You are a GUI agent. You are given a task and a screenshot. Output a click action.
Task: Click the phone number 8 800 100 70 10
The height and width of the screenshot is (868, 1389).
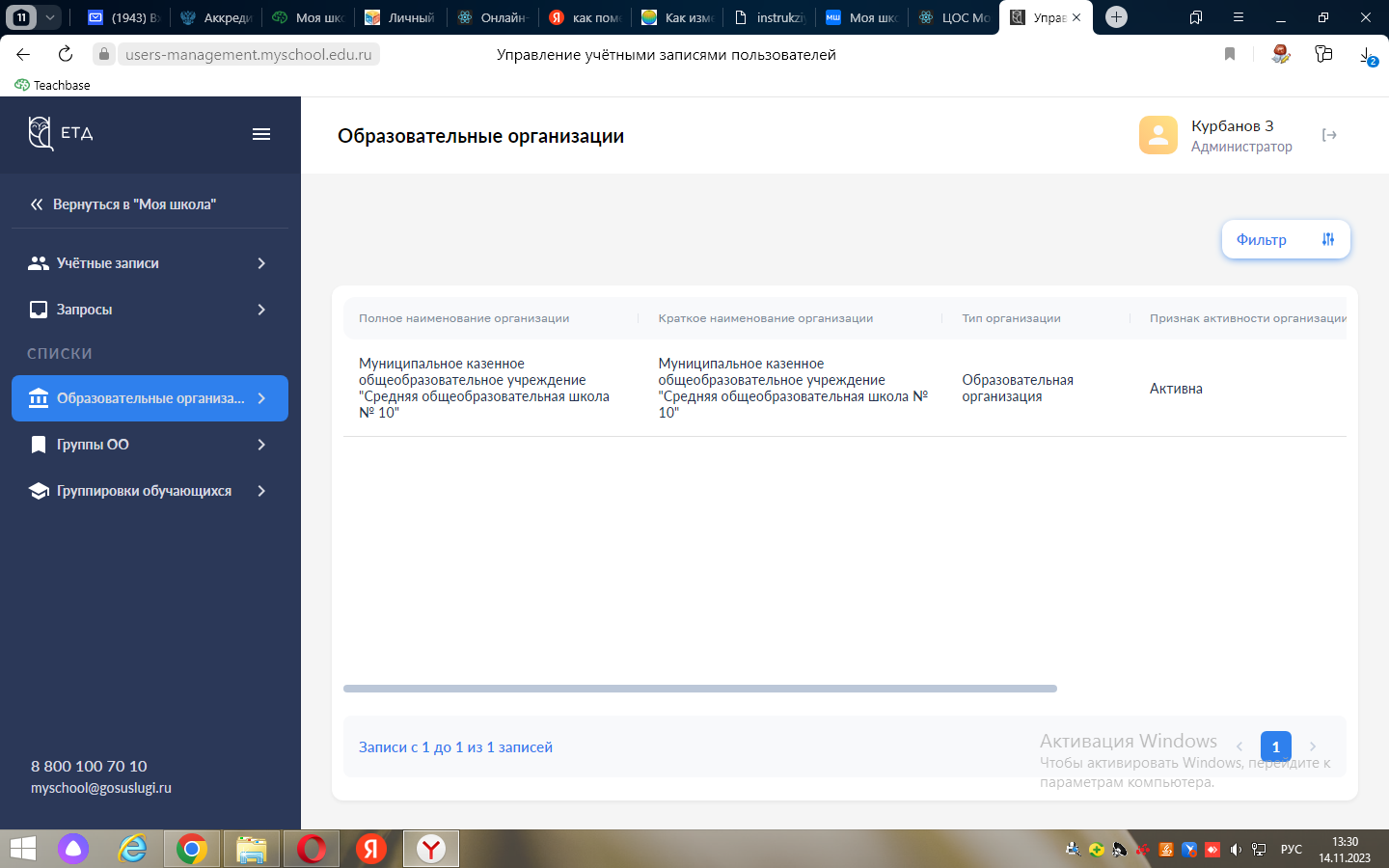89,766
